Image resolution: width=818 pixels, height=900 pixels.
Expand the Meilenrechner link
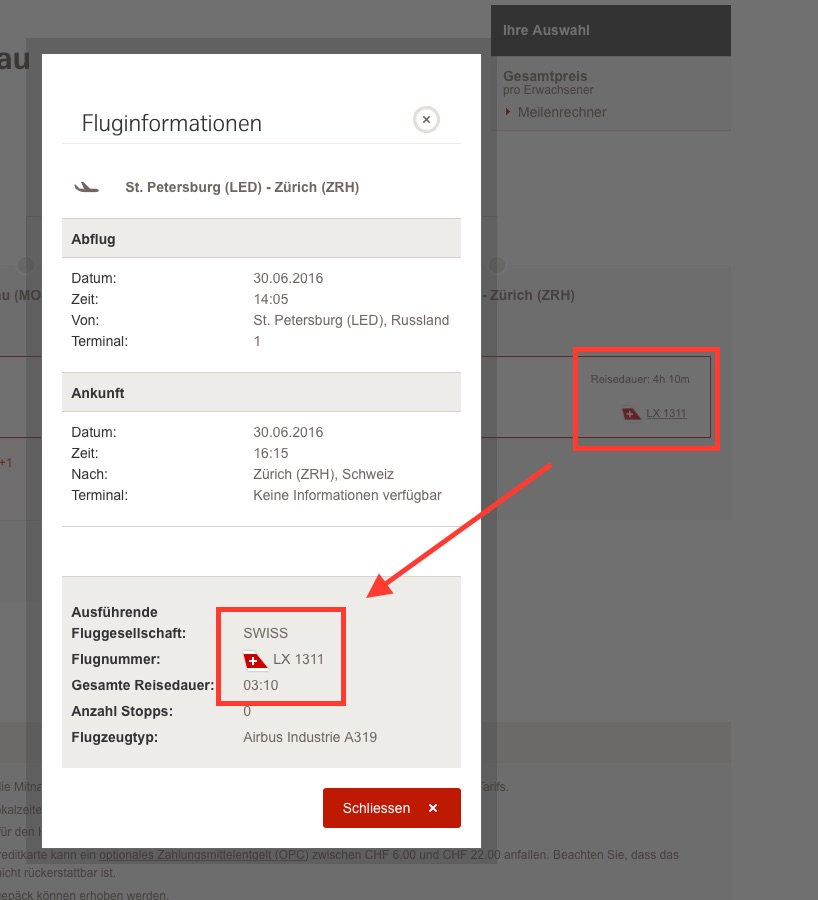click(x=561, y=112)
